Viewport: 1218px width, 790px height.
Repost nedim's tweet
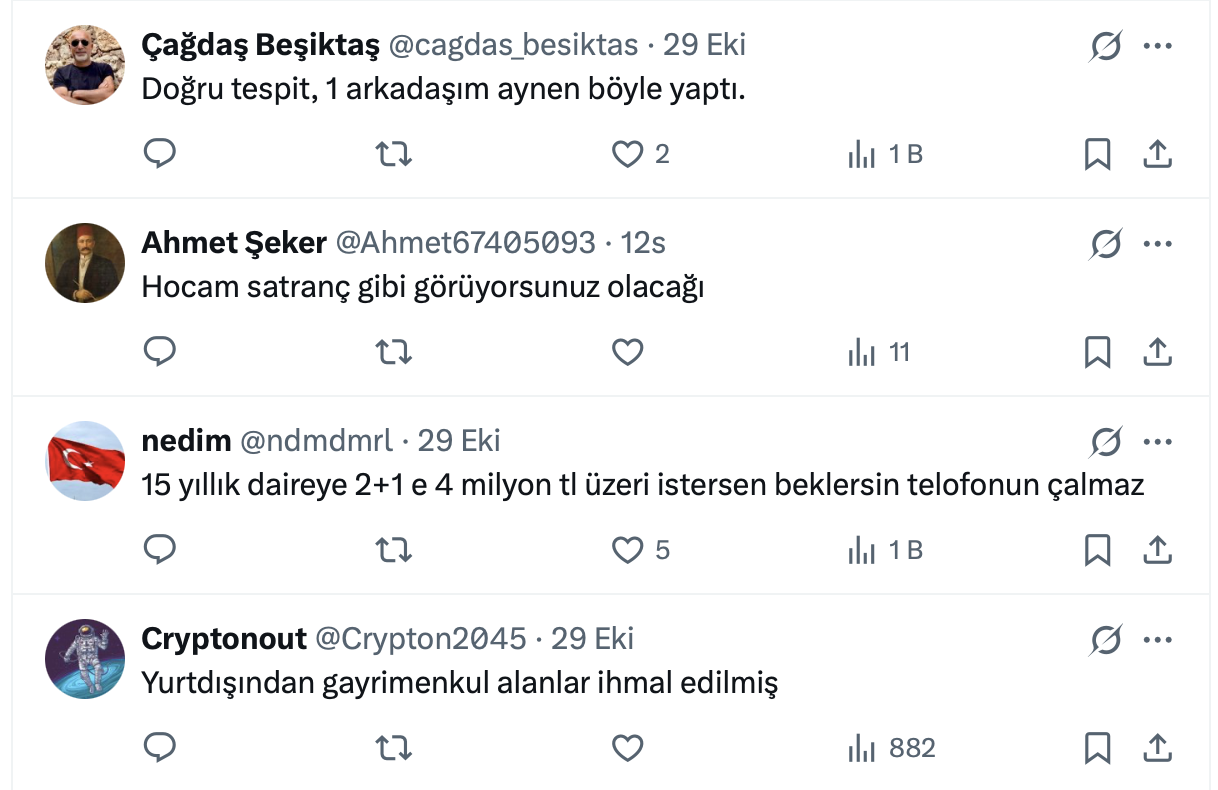(x=393, y=550)
